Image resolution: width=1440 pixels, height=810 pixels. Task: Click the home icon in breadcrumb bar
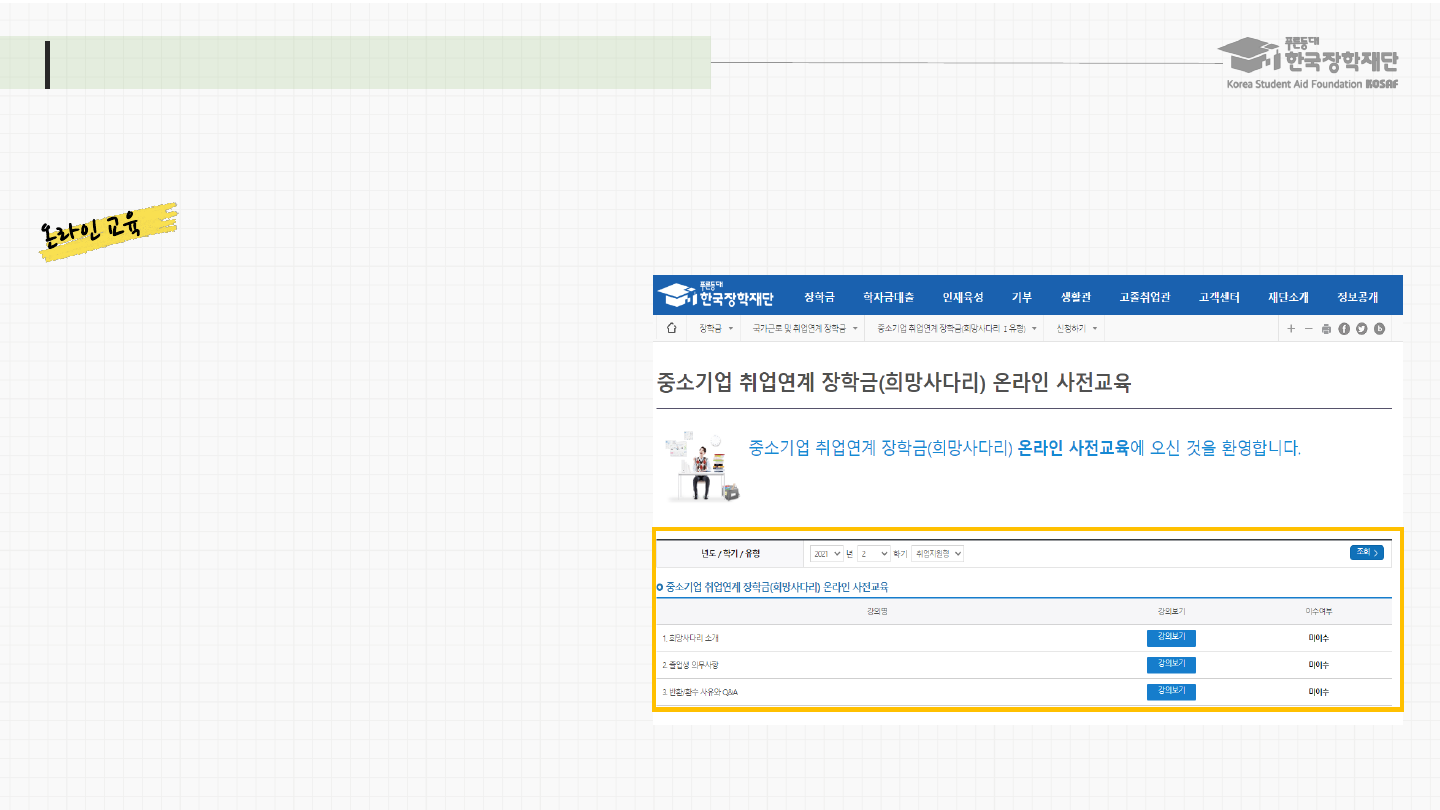671,328
